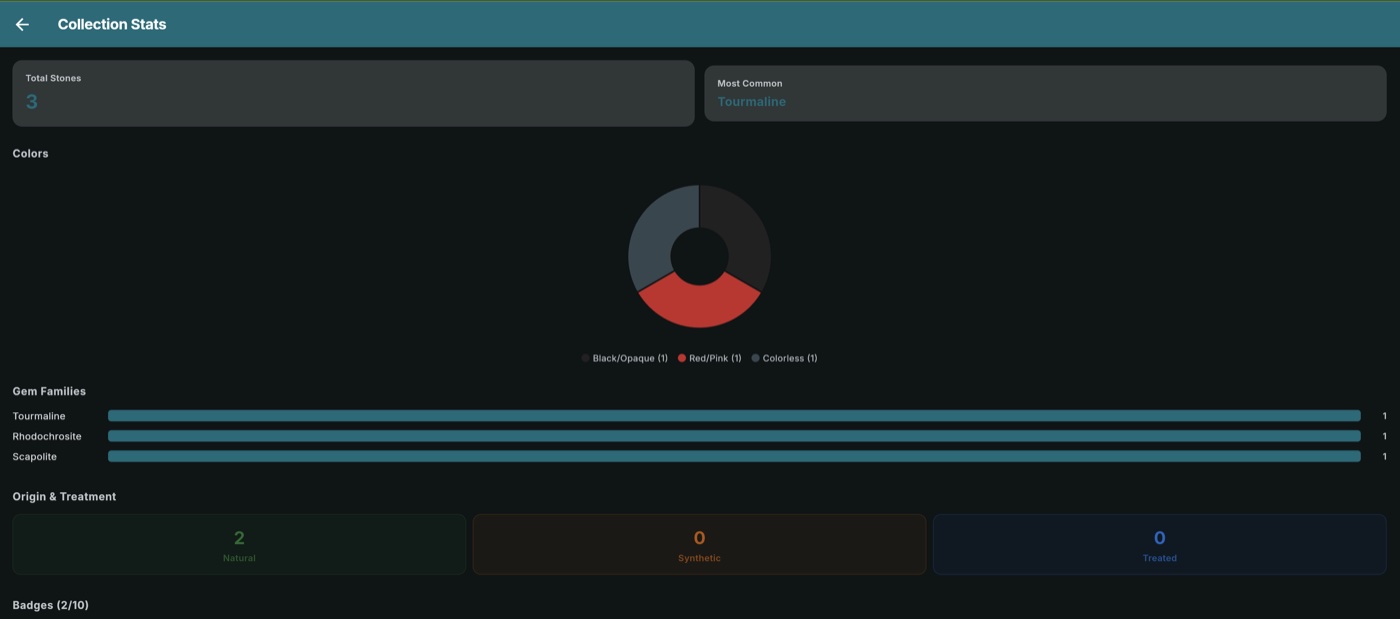The image size is (1400, 619).
Task: Open the Total Stones card
Action: pyautogui.click(x=353, y=93)
